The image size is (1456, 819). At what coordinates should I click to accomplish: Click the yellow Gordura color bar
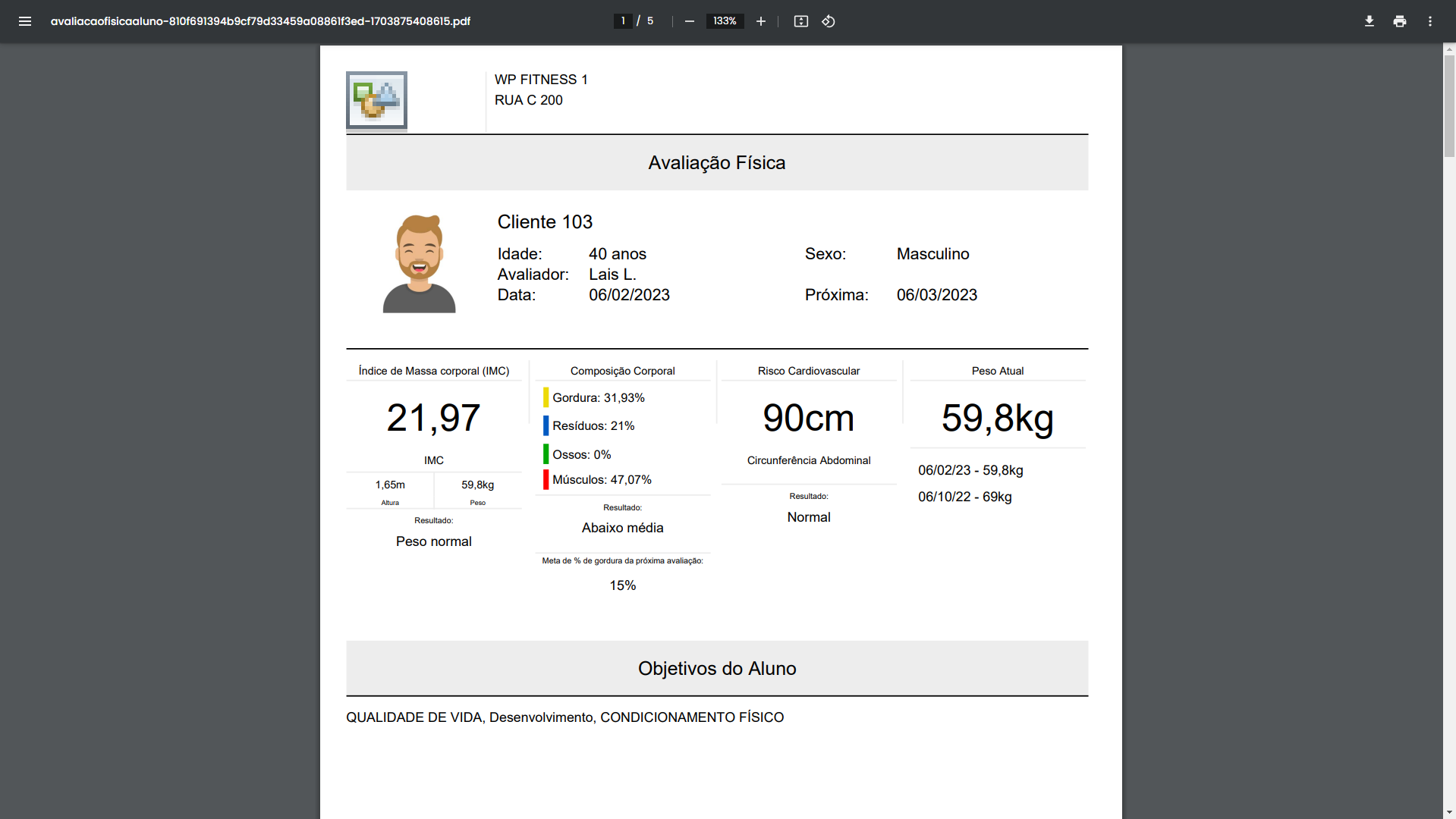[x=546, y=397]
